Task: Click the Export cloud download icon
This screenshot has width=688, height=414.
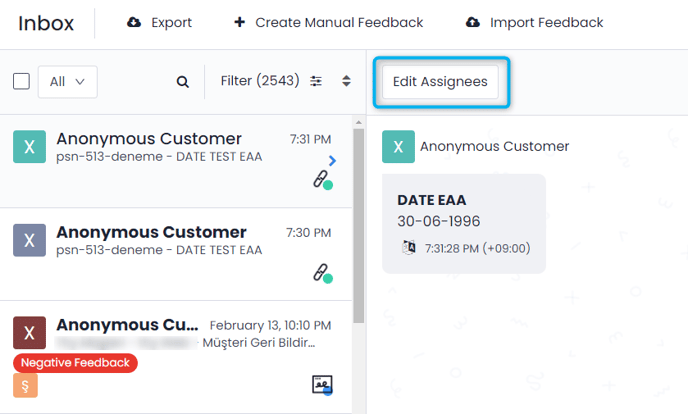Action: (x=134, y=23)
